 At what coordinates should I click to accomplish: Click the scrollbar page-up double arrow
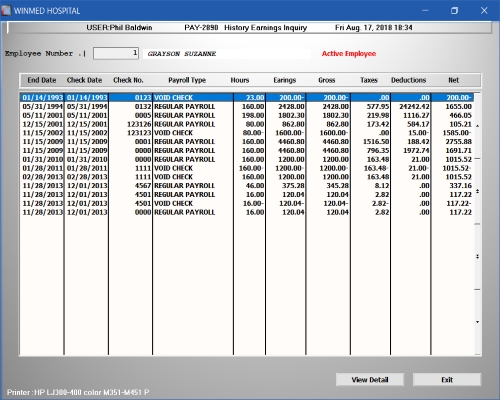pos(478,191)
